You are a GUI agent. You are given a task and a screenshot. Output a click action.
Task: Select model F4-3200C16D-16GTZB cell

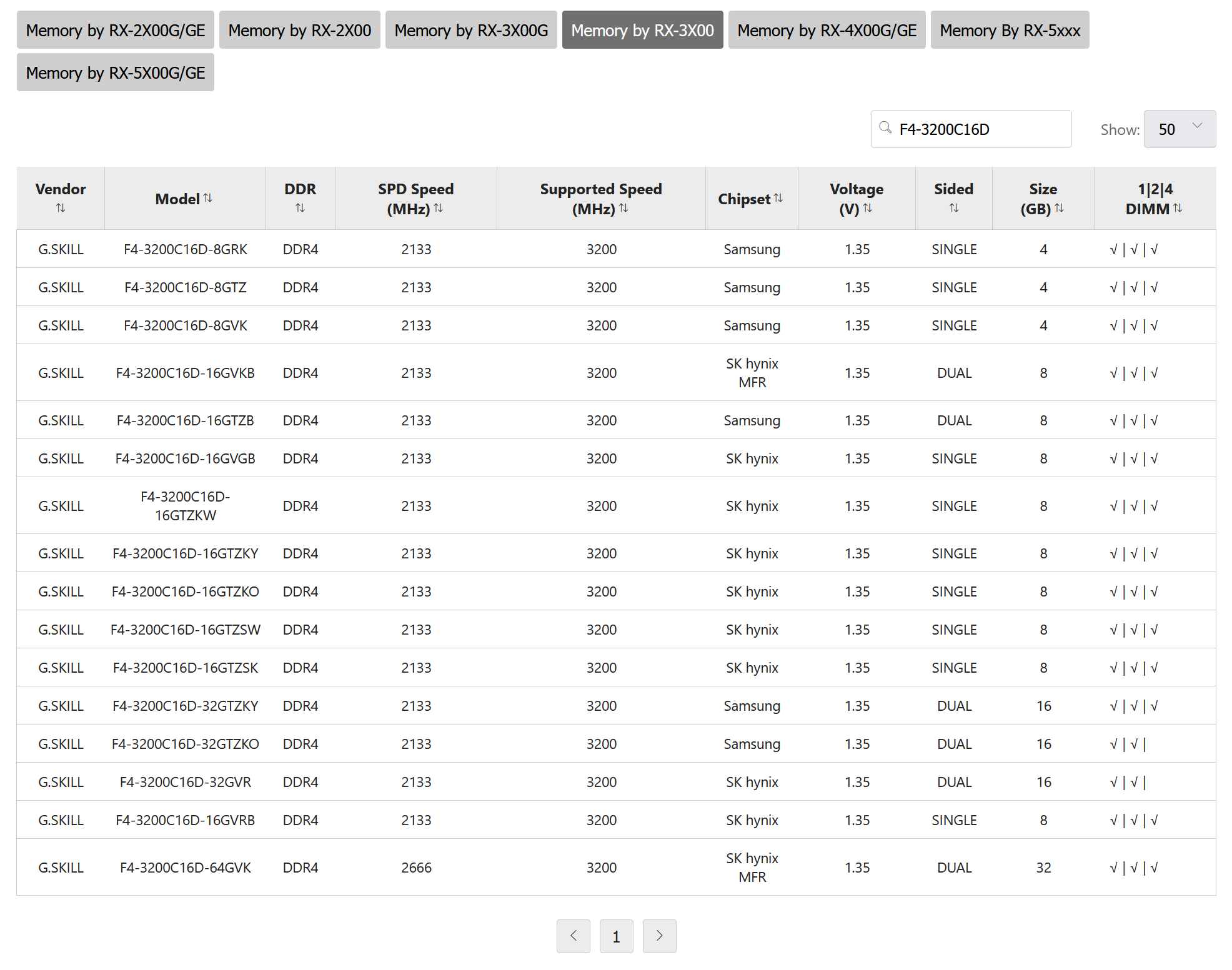[x=186, y=420]
